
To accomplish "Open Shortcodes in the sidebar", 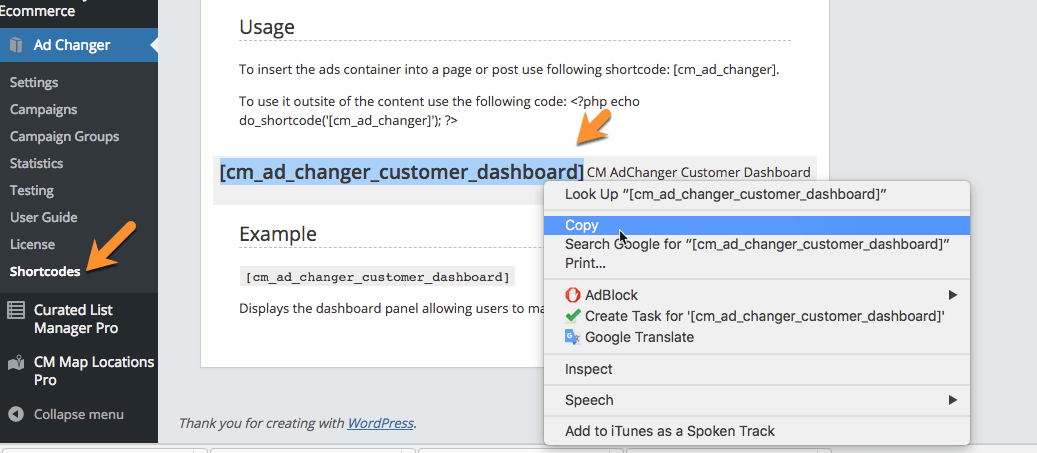I will pyautogui.click(x=45, y=271).
